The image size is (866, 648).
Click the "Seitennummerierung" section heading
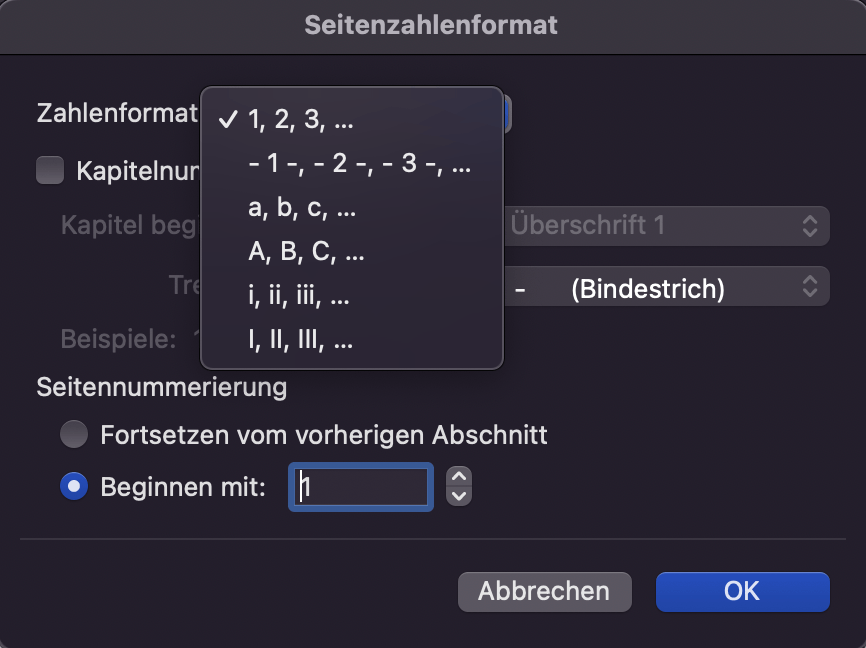pyautogui.click(x=162, y=386)
